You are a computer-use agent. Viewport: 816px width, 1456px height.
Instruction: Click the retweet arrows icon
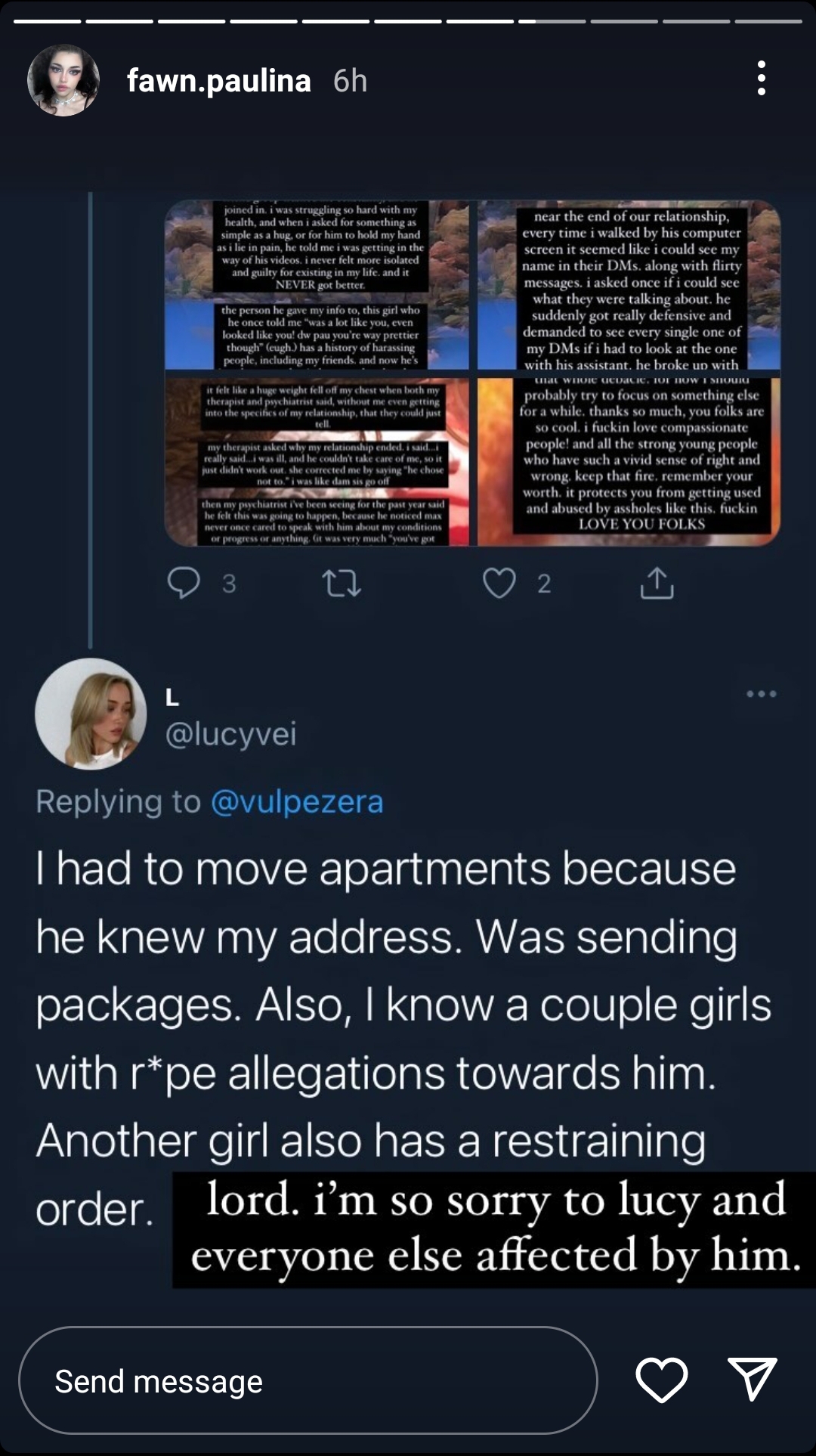tap(342, 584)
